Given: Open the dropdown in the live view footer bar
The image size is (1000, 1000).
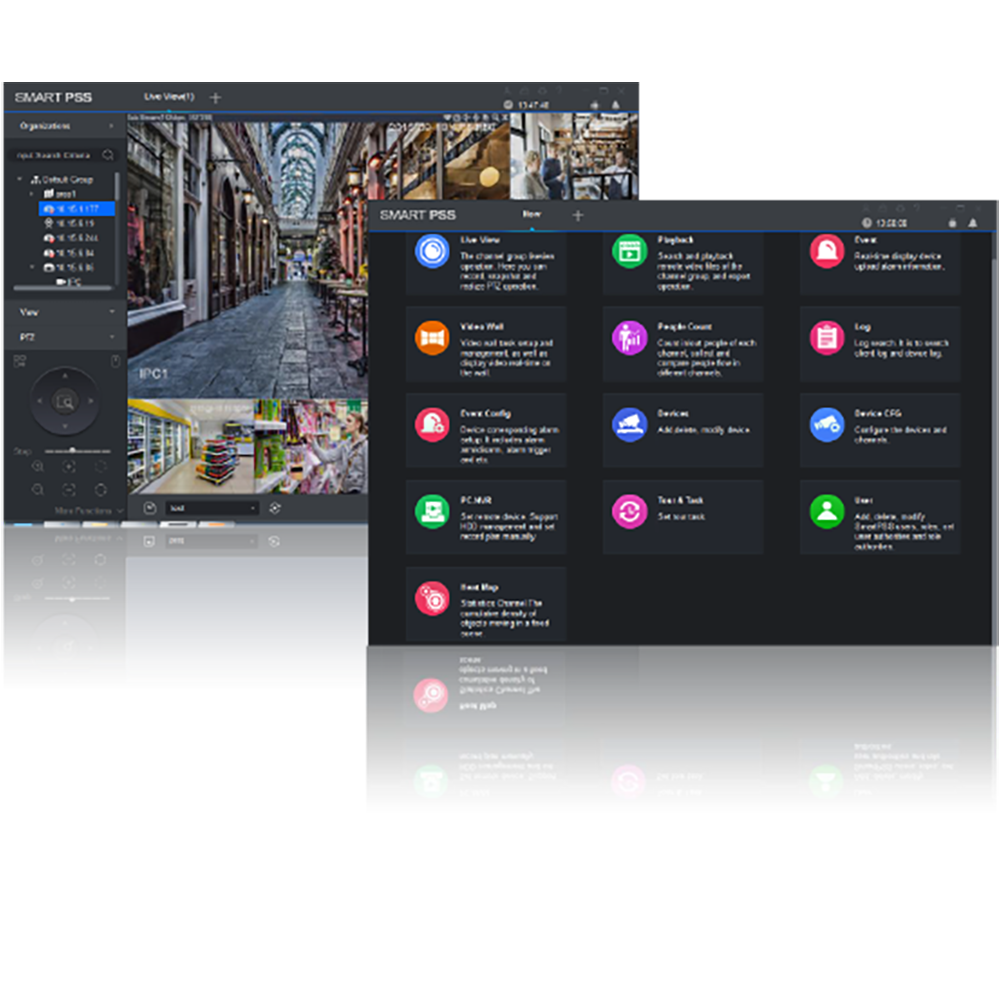Looking at the screenshot, I should 212,508.
